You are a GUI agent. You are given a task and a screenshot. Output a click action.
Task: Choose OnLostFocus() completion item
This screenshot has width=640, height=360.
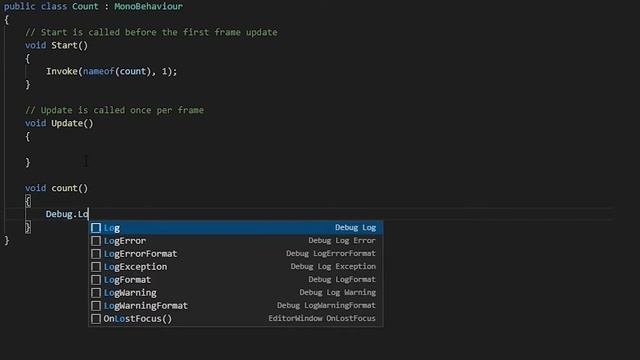[236, 319]
